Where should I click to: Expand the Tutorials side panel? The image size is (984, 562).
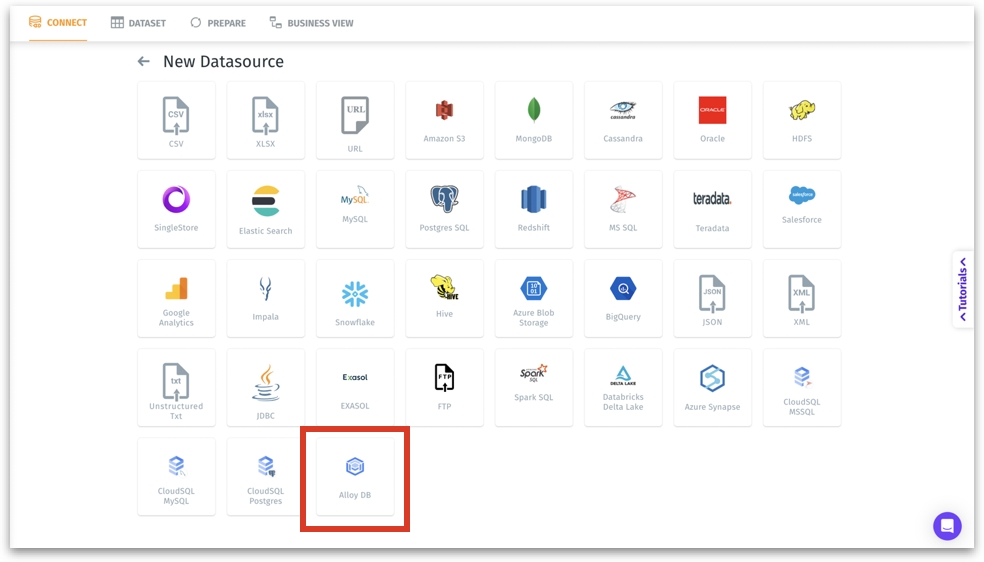click(963, 289)
